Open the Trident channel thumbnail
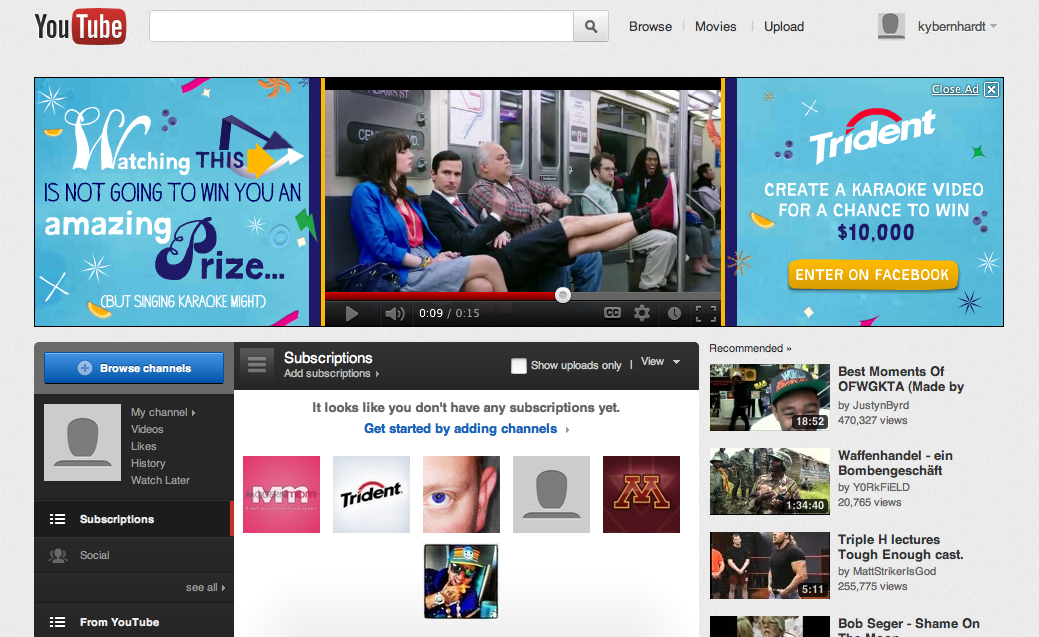This screenshot has height=637, width=1039. click(371, 494)
